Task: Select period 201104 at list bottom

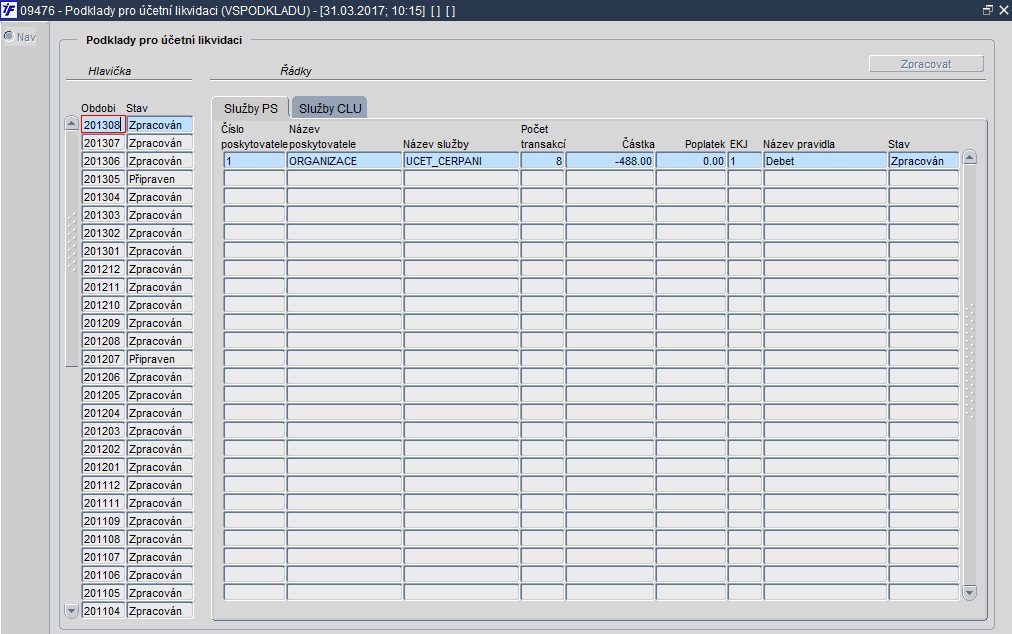Action: point(102,611)
